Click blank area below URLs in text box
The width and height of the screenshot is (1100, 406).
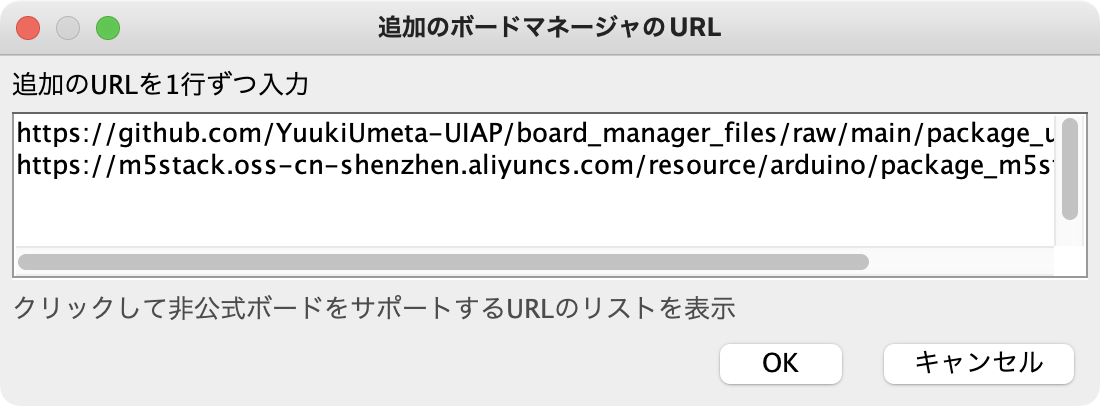534,214
